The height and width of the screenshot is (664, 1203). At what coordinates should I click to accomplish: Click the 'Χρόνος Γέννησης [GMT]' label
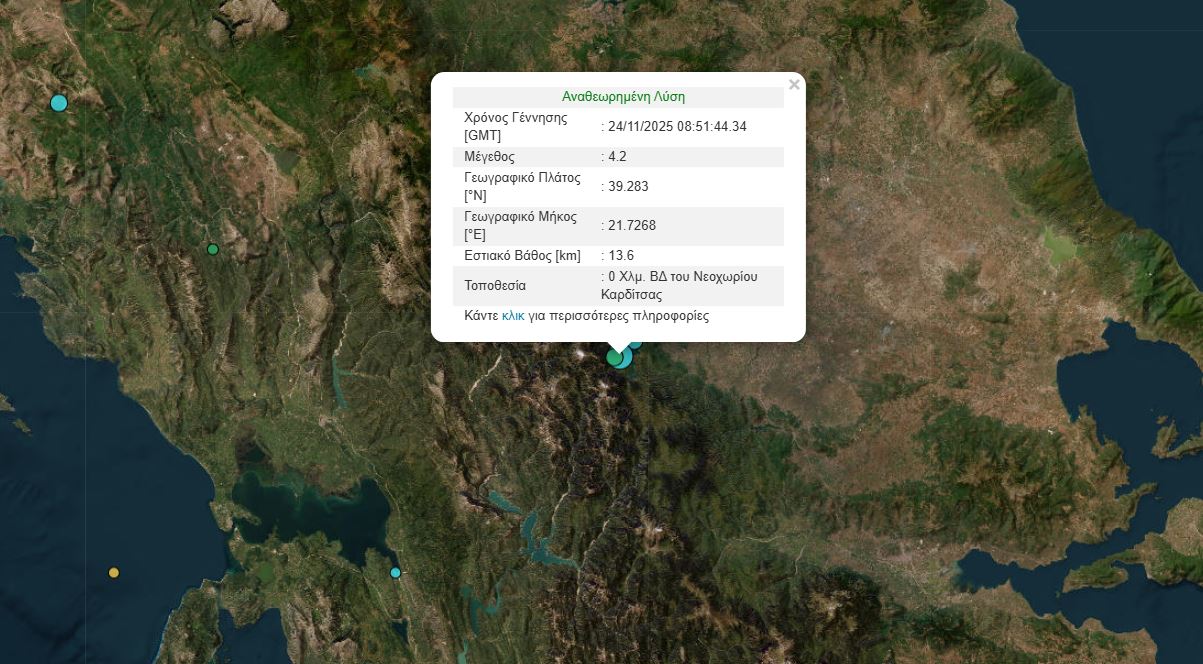(516, 127)
